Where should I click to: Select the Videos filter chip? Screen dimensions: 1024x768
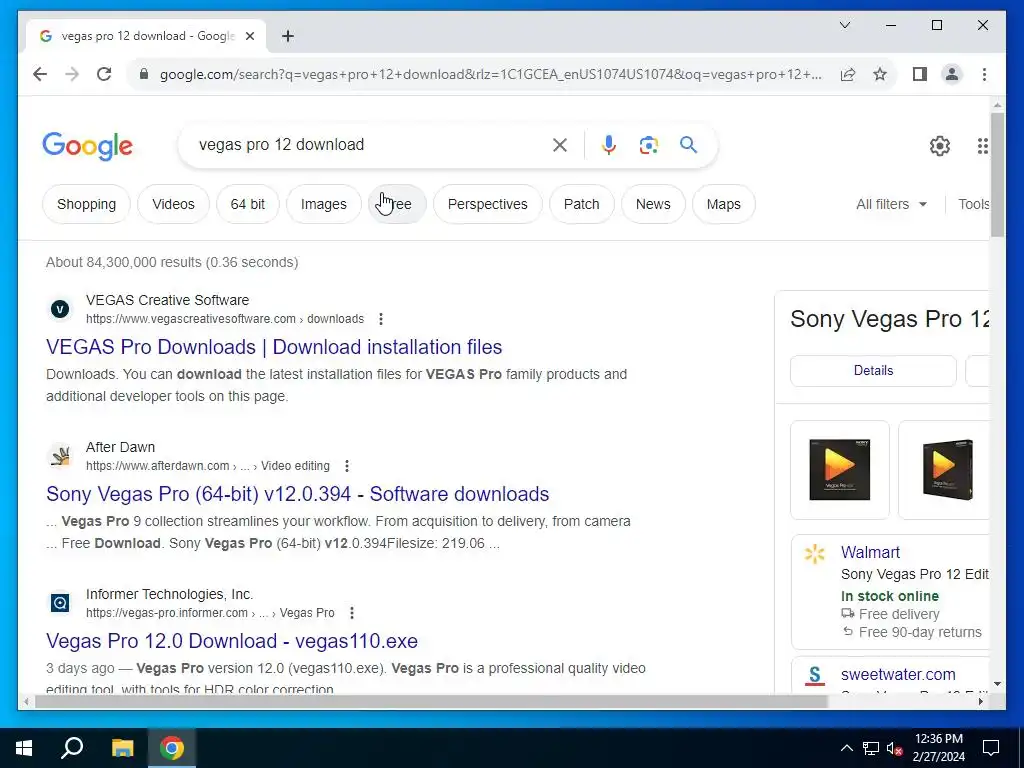pos(173,204)
